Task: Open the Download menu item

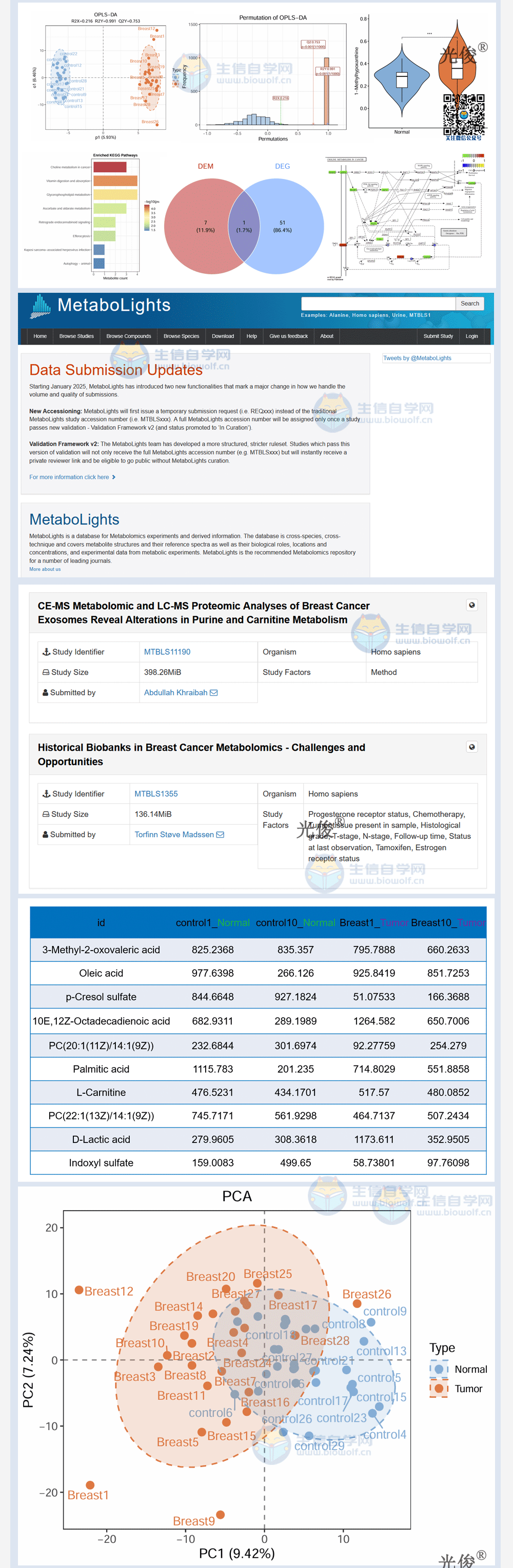Action: click(x=223, y=336)
